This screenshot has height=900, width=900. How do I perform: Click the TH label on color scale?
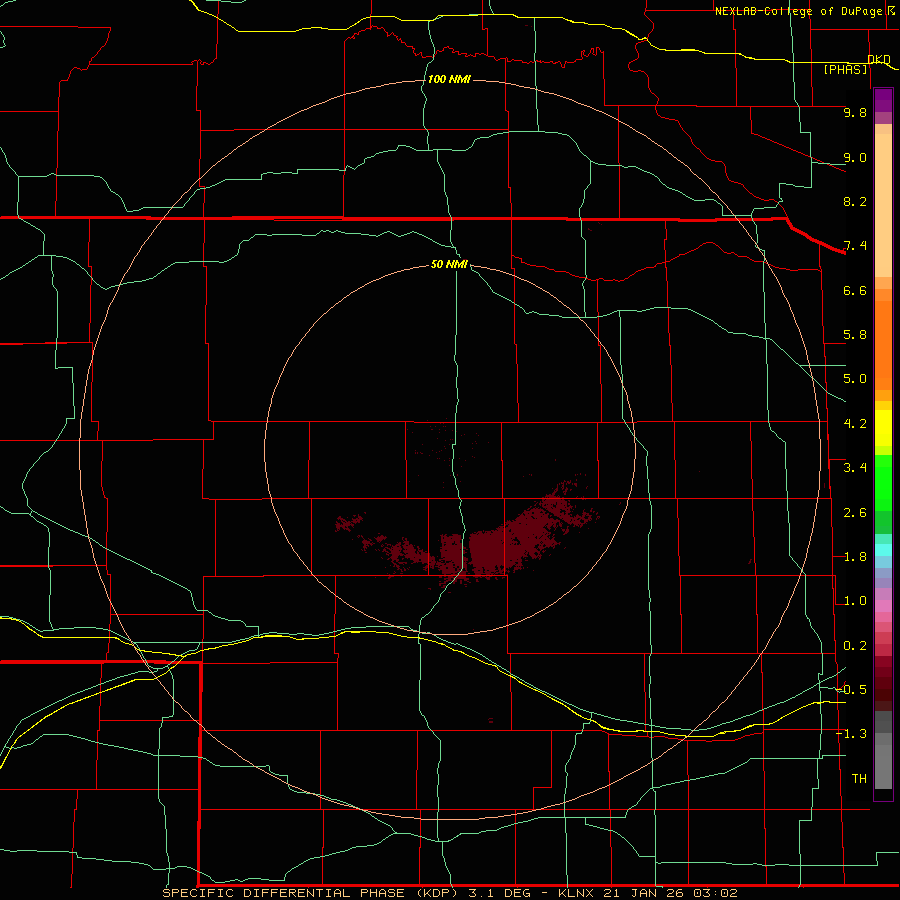pyautogui.click(x=859, y=779)
